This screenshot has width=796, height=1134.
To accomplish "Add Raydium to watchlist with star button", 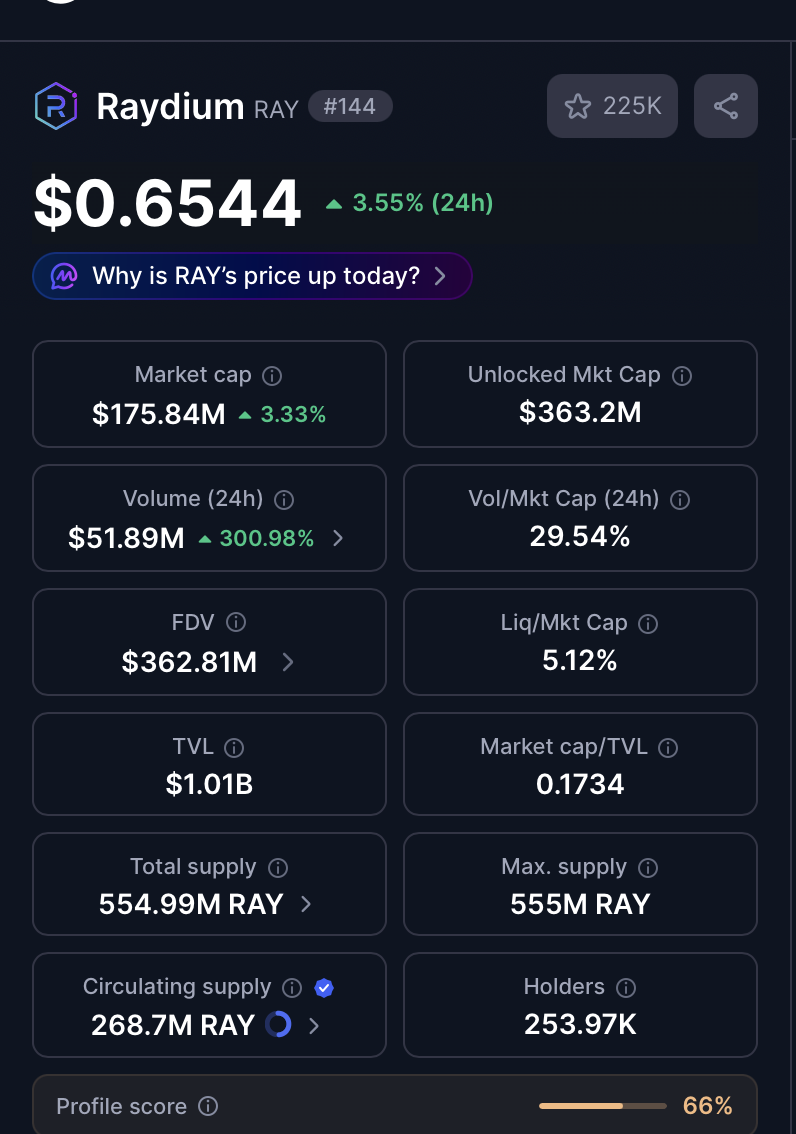I will 612,106.
